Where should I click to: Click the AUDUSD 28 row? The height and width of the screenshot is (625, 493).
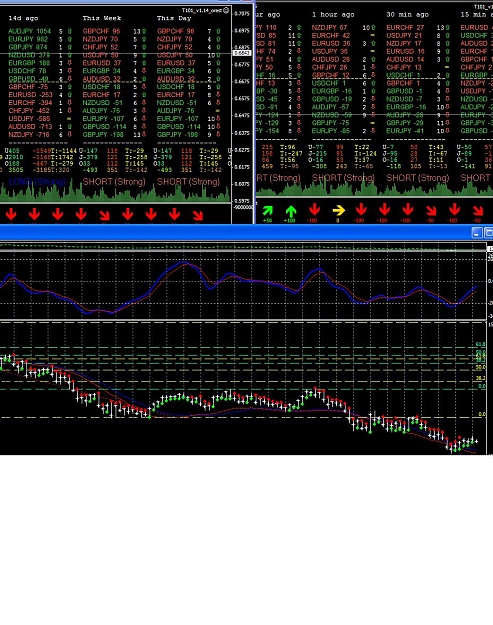tap(344, 59)
